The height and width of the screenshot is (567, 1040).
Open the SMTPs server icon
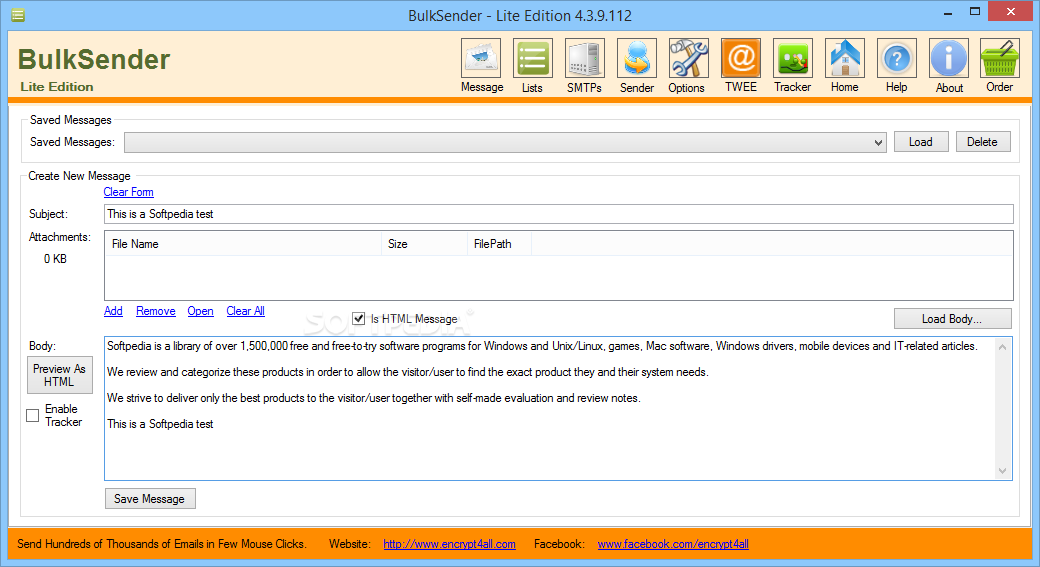[x=584, y=58]
